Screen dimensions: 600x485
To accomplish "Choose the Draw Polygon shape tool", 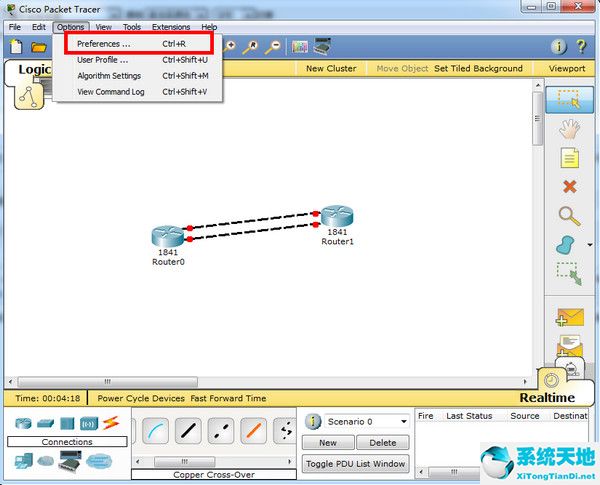I will point(566,245).
